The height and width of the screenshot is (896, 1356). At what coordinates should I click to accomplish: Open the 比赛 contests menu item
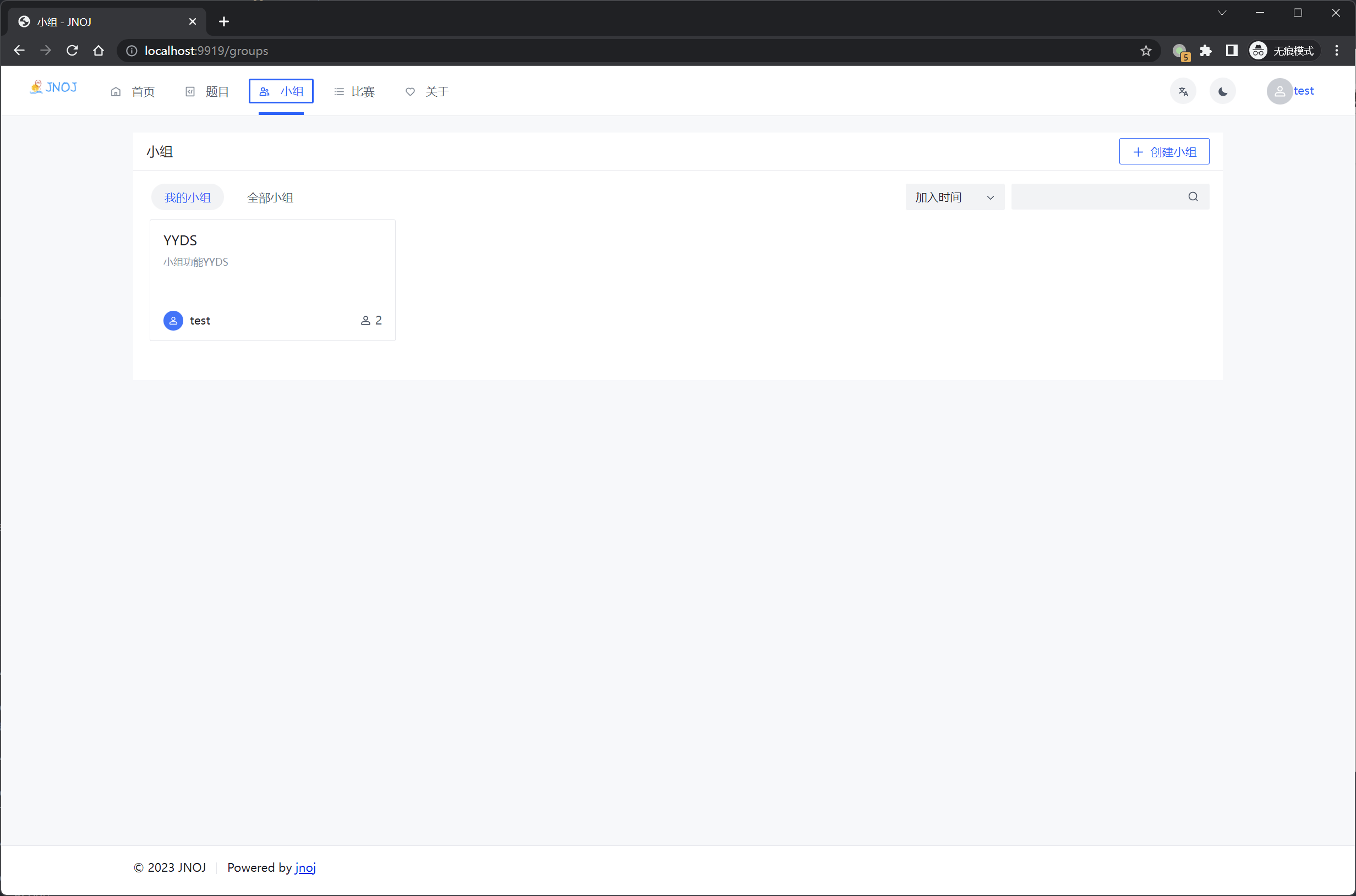(x=354, y=91)
